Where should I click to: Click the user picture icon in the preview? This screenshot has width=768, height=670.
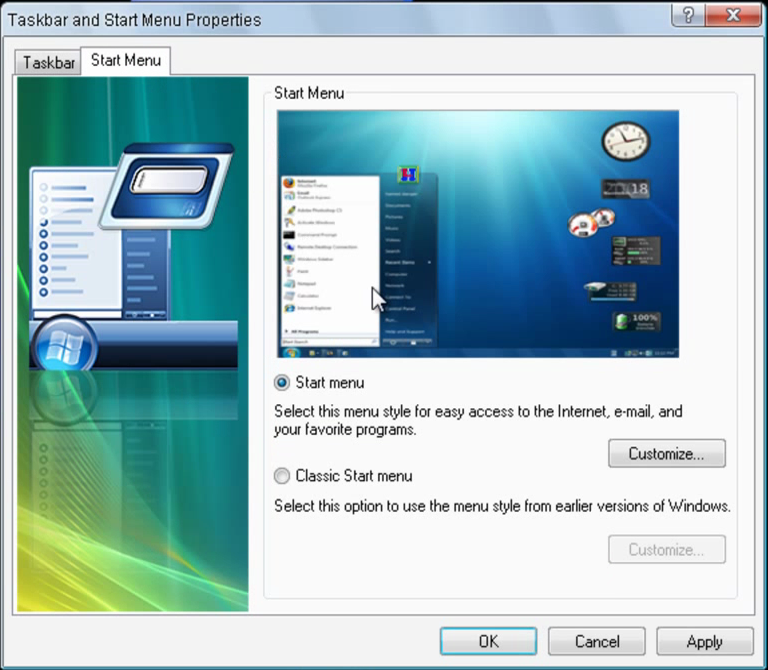click(408, 174)
